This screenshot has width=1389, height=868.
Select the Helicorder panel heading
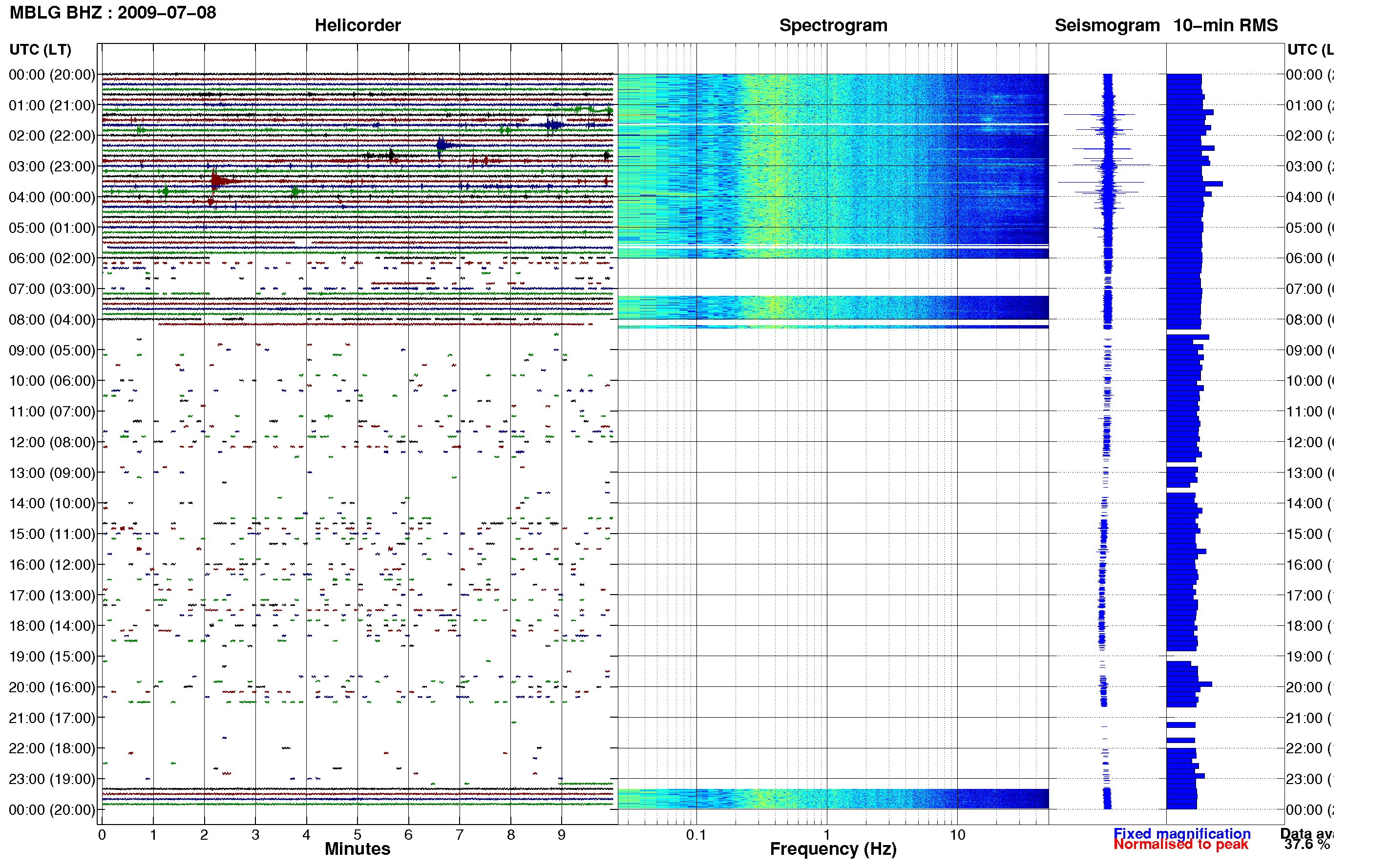357,25
